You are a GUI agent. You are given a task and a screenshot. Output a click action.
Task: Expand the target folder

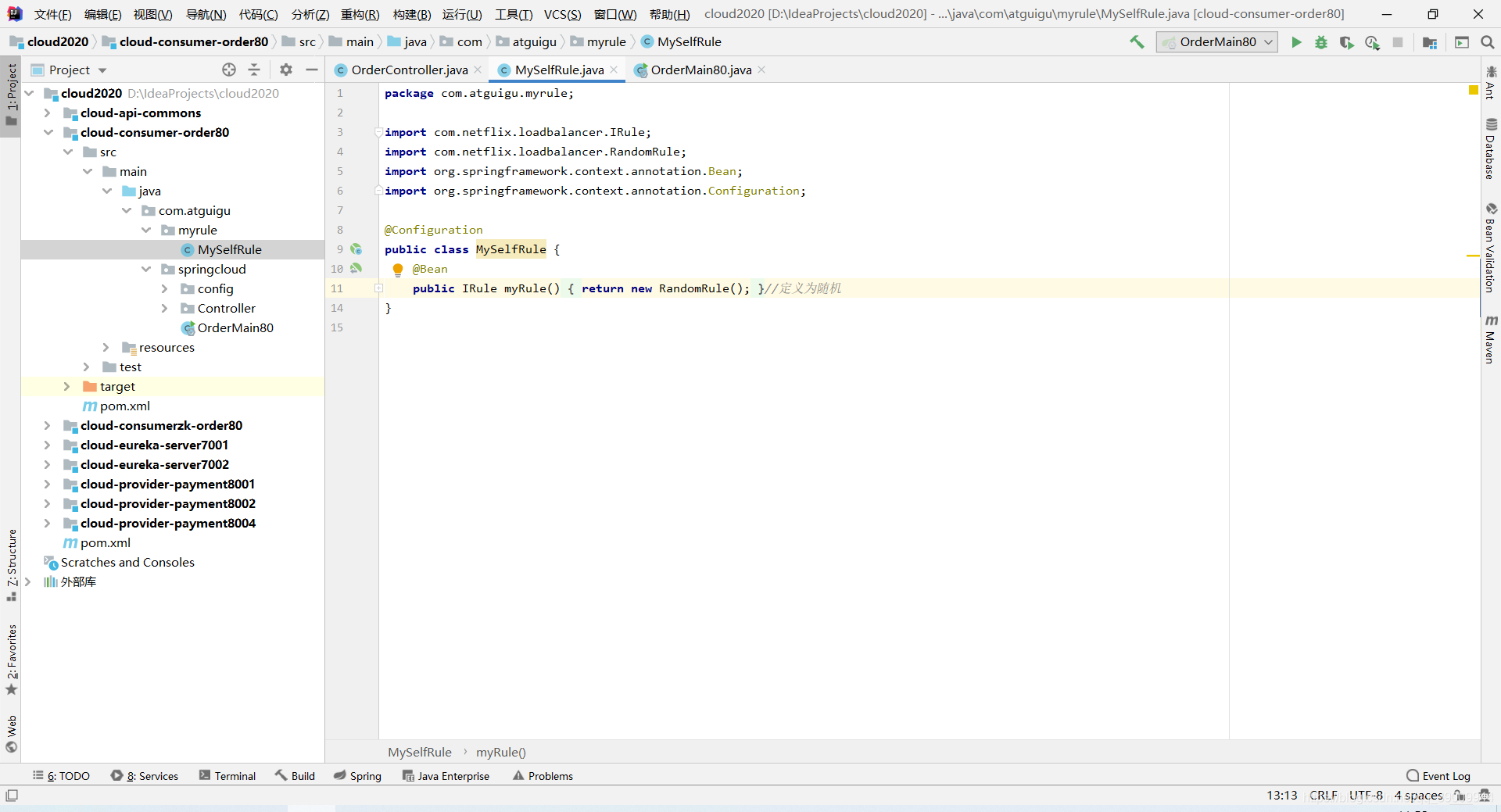67,386
